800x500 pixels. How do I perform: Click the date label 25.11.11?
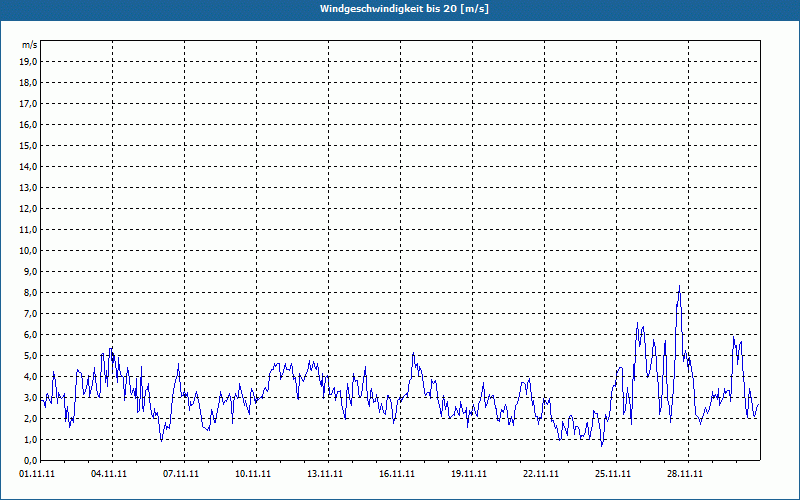coord(612,473)
